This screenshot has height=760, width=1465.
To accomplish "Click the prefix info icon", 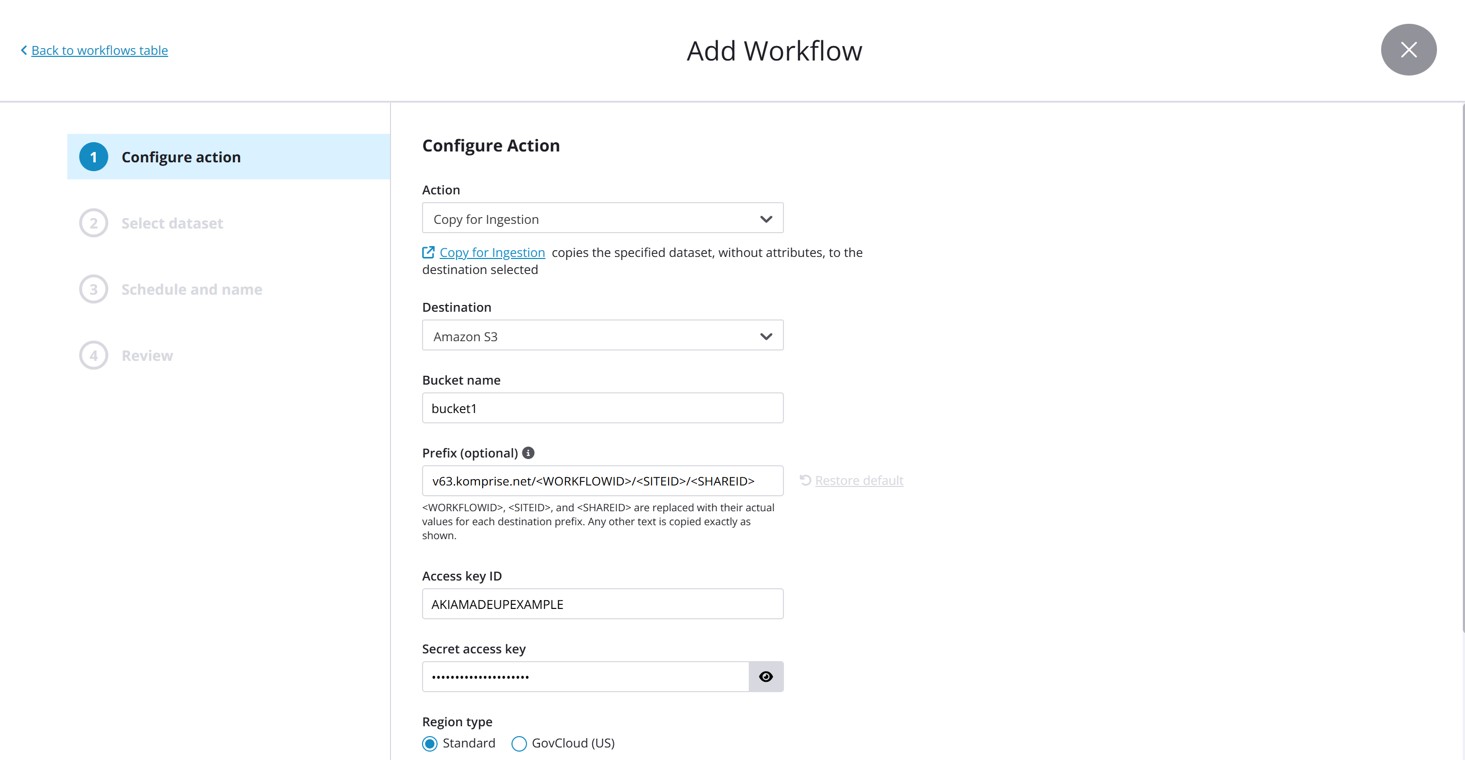I will click(528, 453).
